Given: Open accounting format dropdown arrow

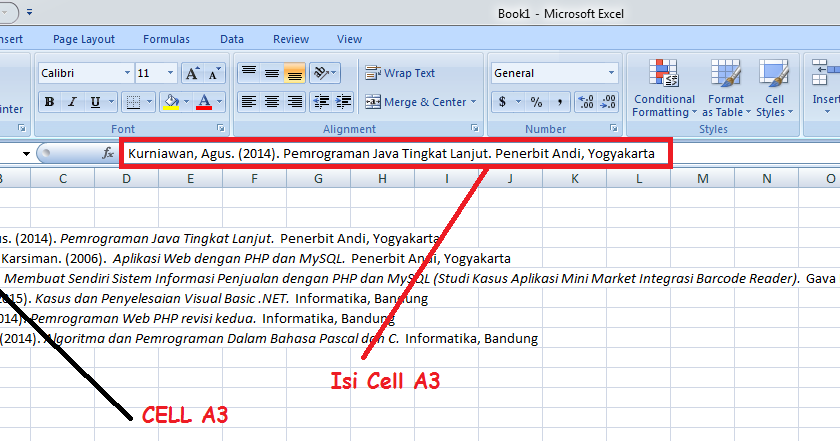Looking at the screenshot, I should 519,102.
